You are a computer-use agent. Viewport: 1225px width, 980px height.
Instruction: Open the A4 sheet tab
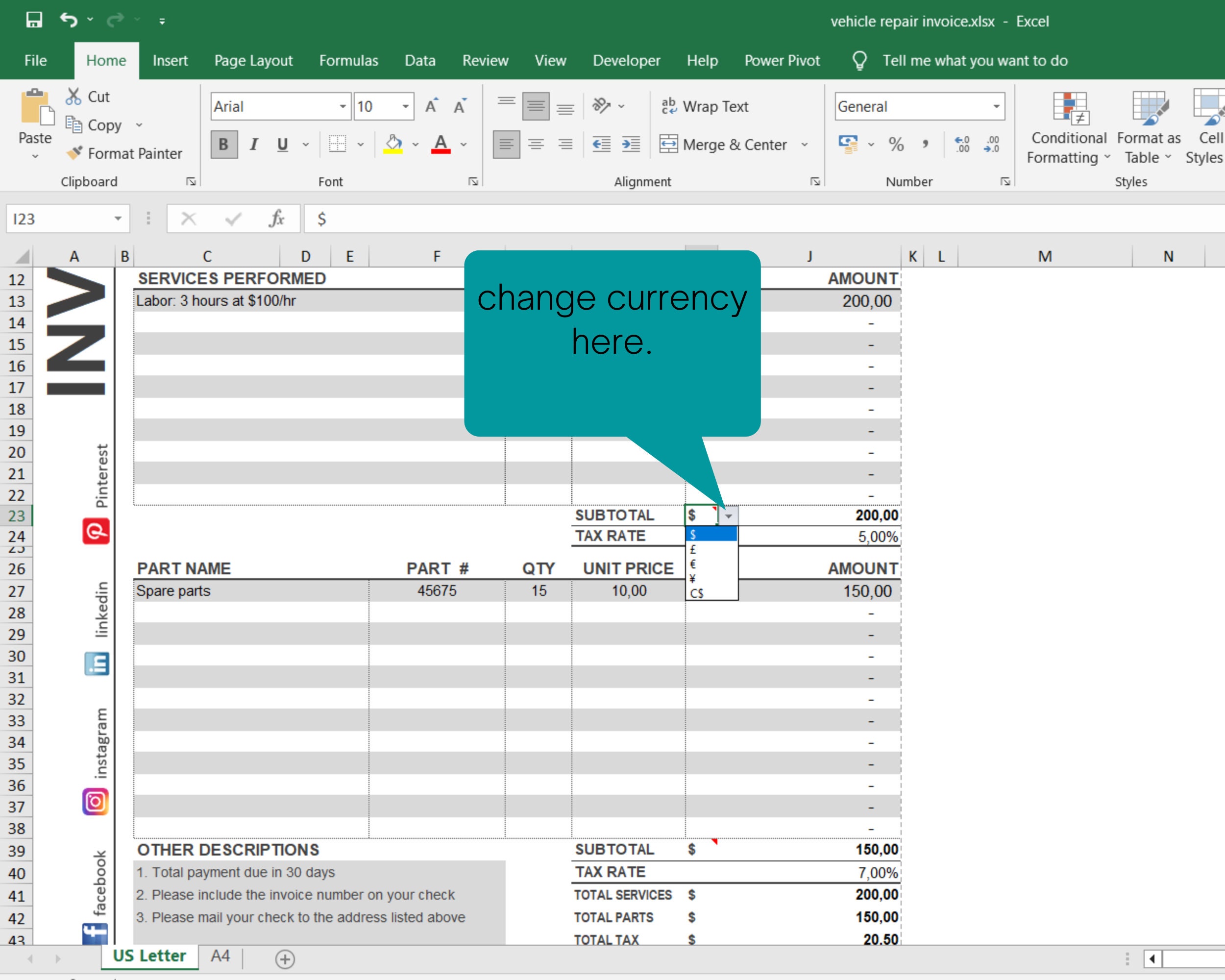220,956
